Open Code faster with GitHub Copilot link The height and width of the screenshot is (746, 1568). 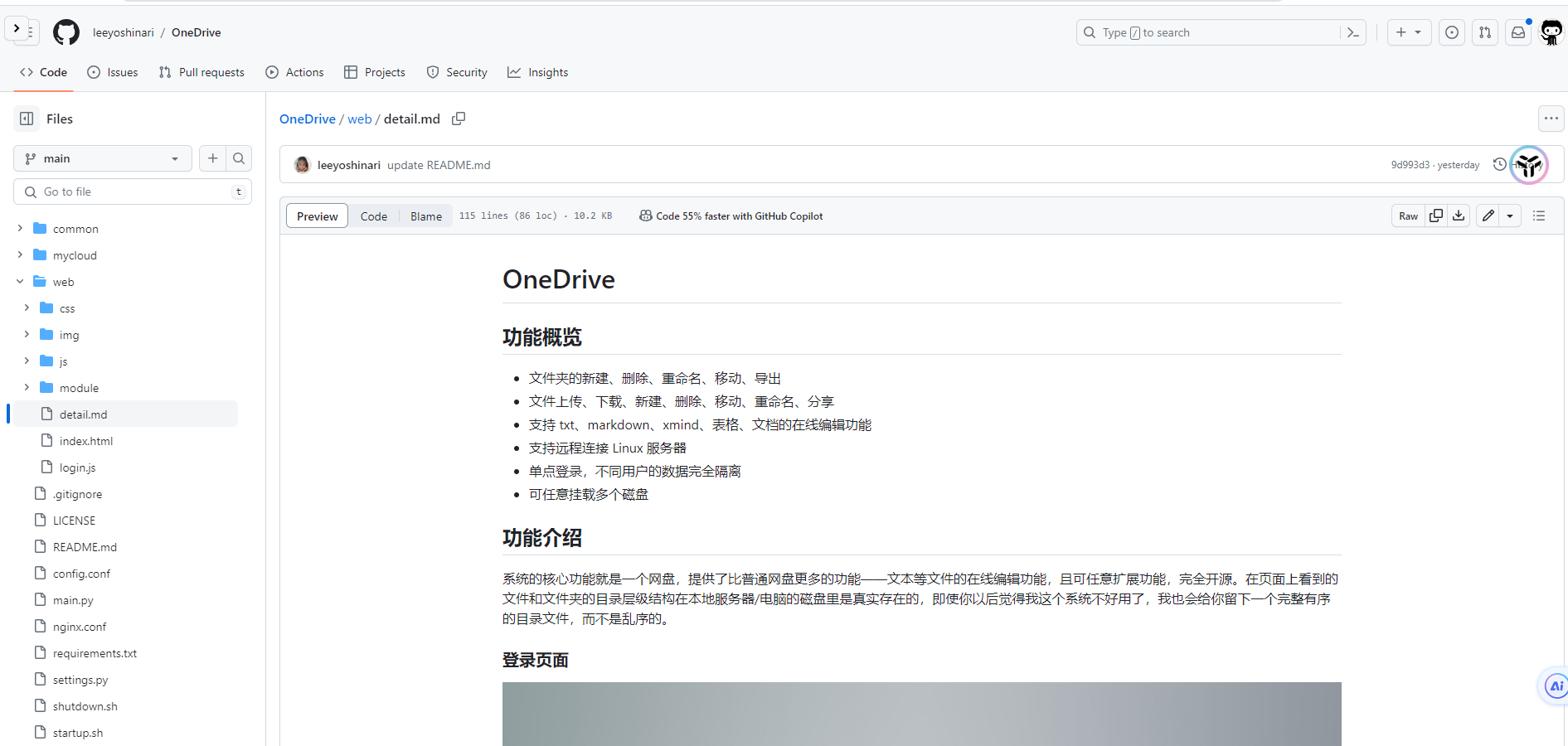click(x=731, y=216)
